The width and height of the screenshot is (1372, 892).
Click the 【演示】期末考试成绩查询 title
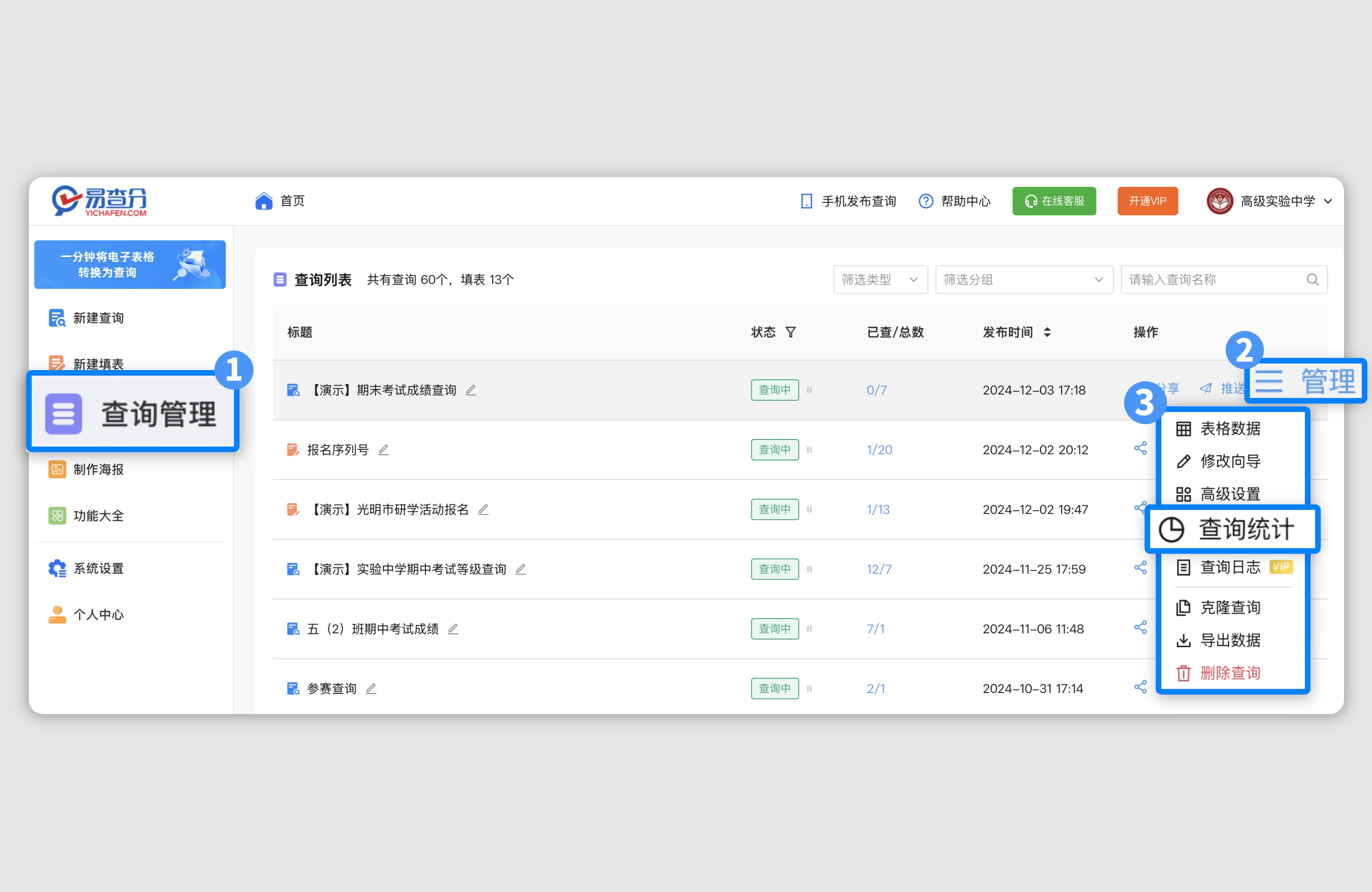click(x=382, y=391)
